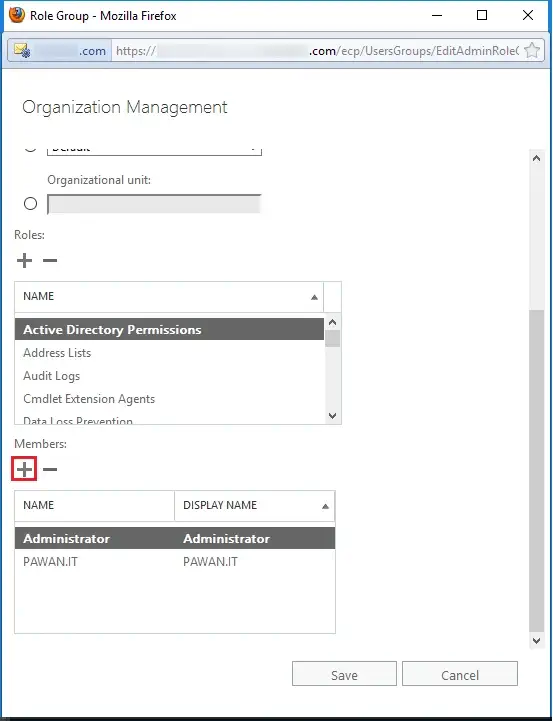
Task: Select the Default scope radio button
Action: coord(30,148)
